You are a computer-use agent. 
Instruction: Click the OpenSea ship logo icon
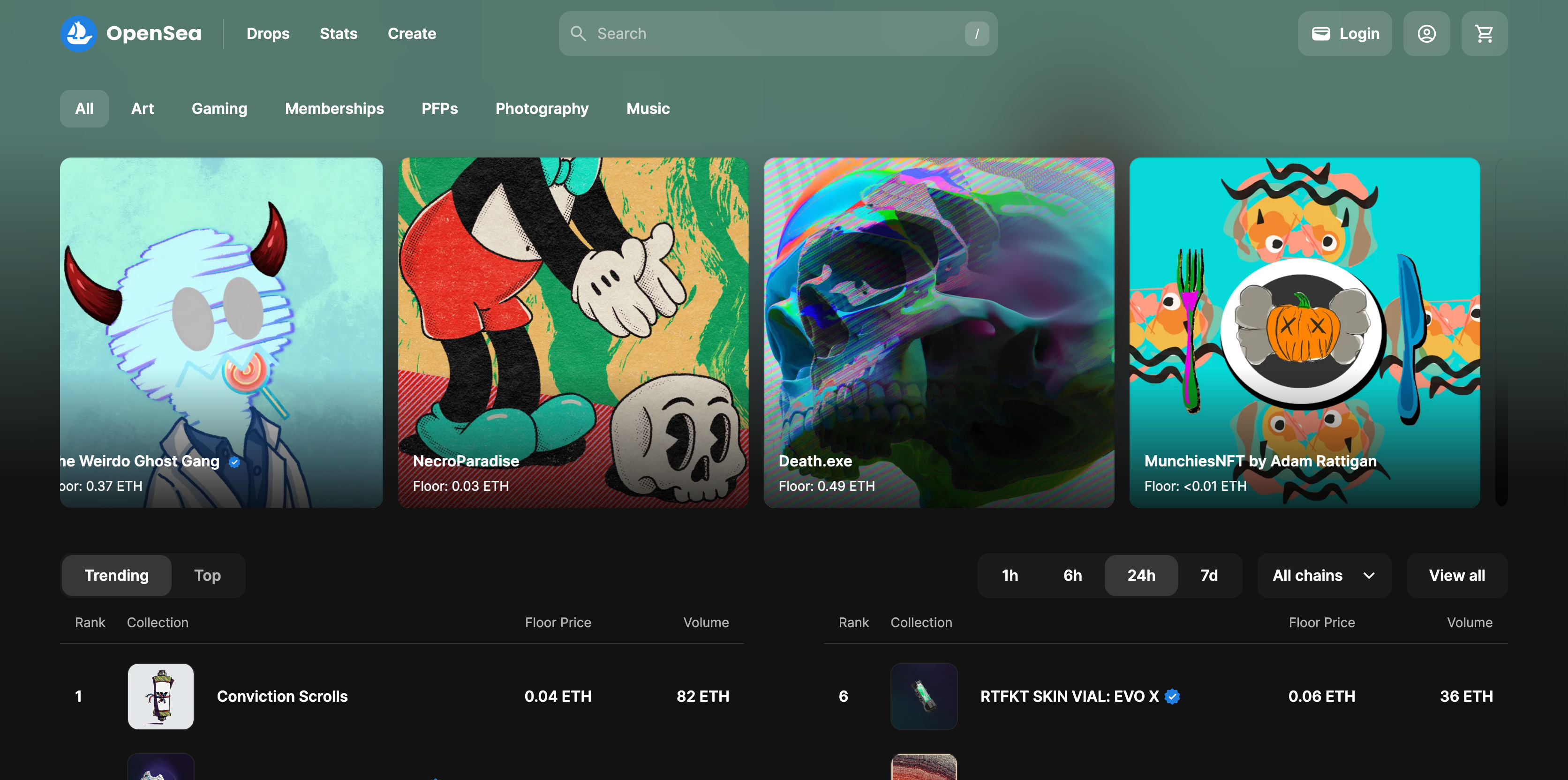(78, 33)
